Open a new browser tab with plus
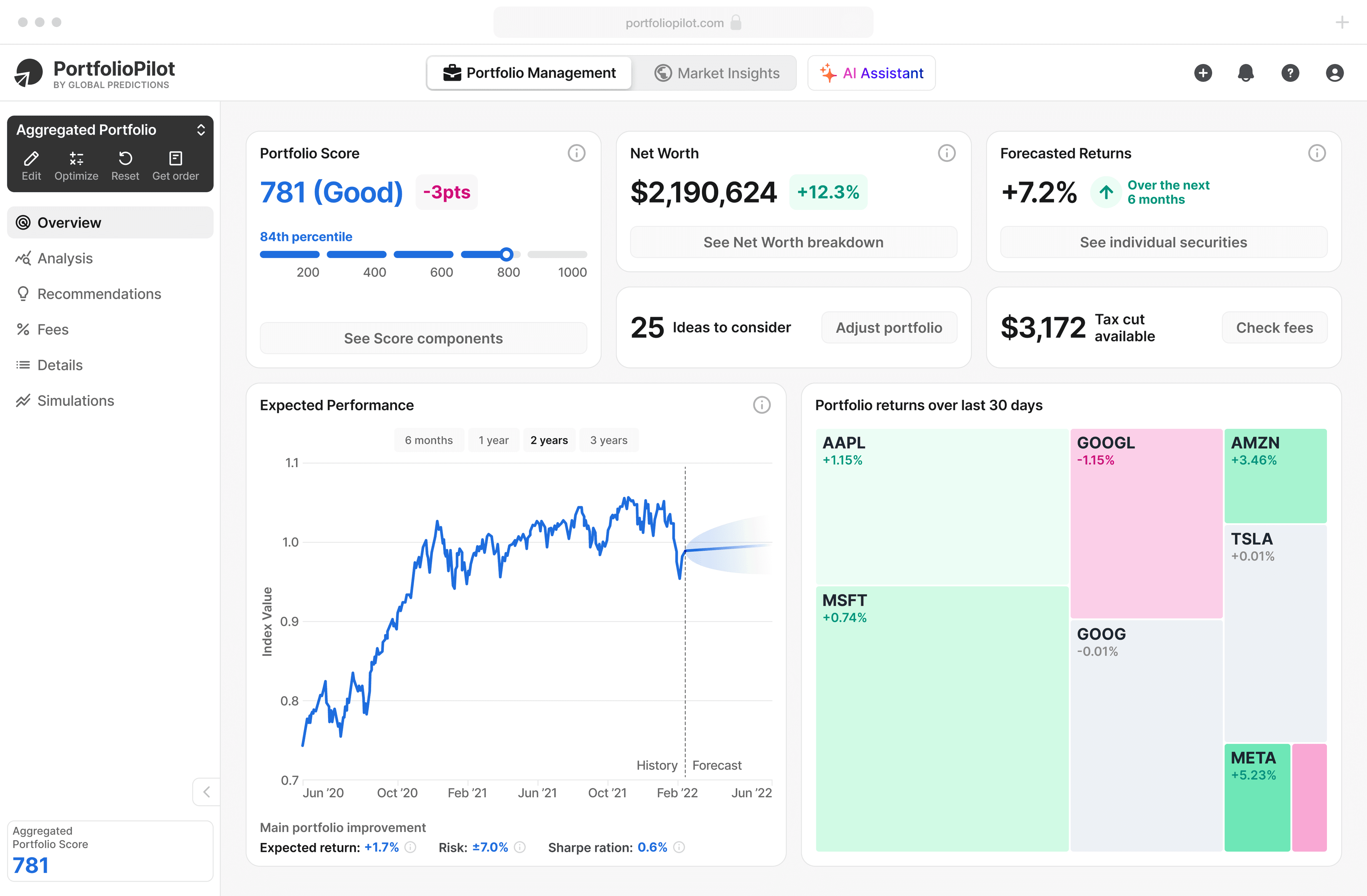Screen dimensions: 1367x896 coord(1342,22)
